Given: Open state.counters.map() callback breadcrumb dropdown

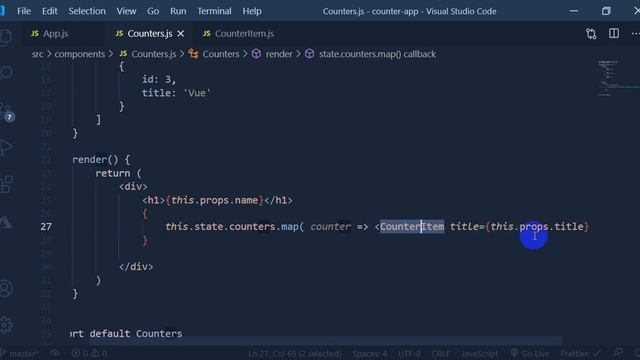Looking at the screenshot, I should pyautogui.click(x=377, y=54).
